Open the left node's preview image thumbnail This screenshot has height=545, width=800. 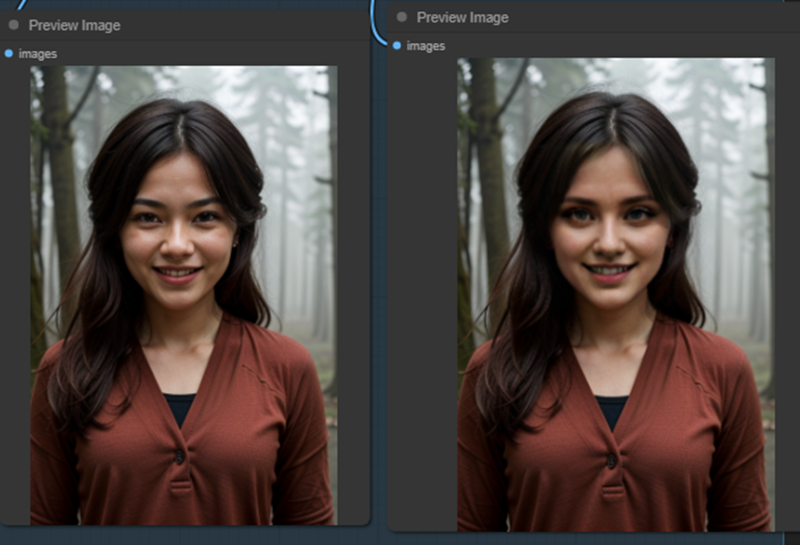[184, 295]
